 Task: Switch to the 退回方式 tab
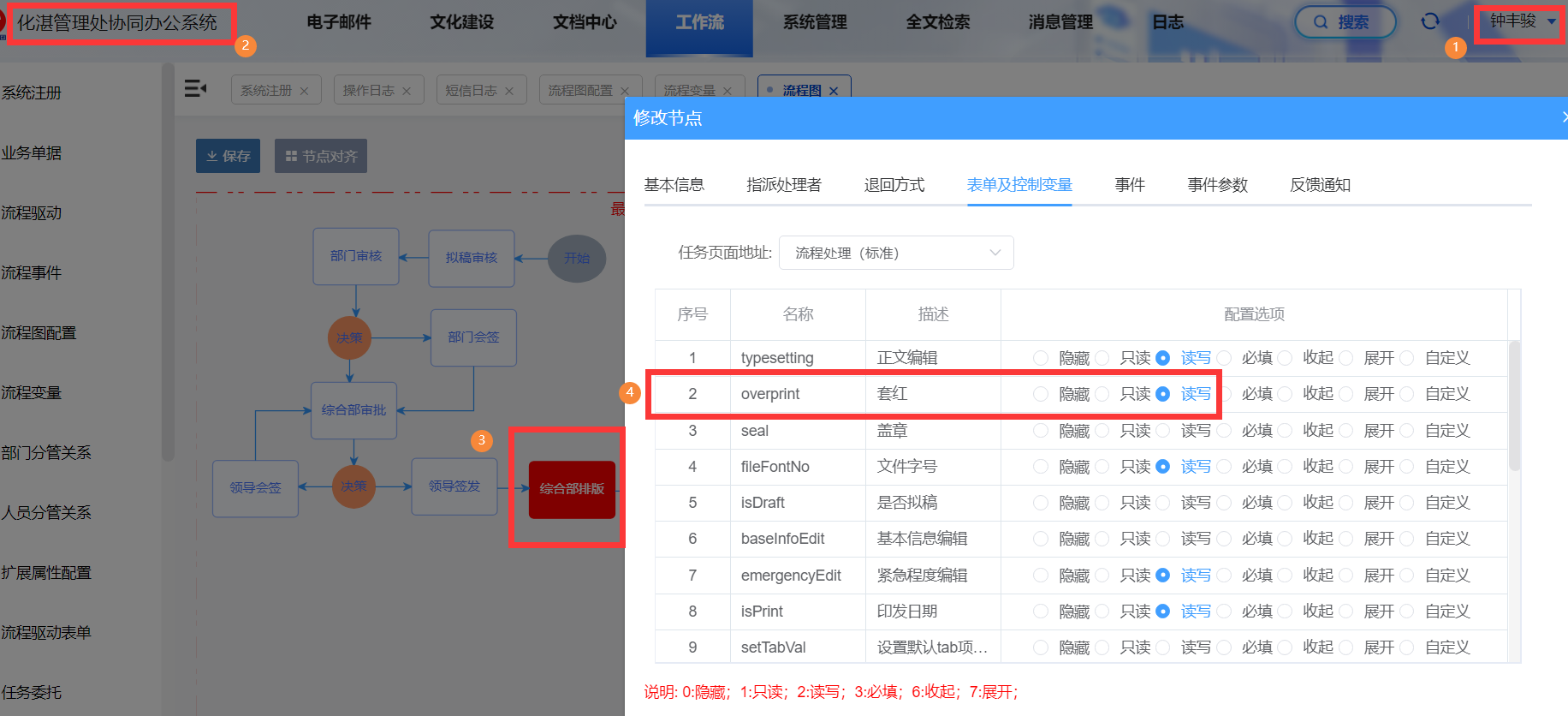[x=894, y=185]
